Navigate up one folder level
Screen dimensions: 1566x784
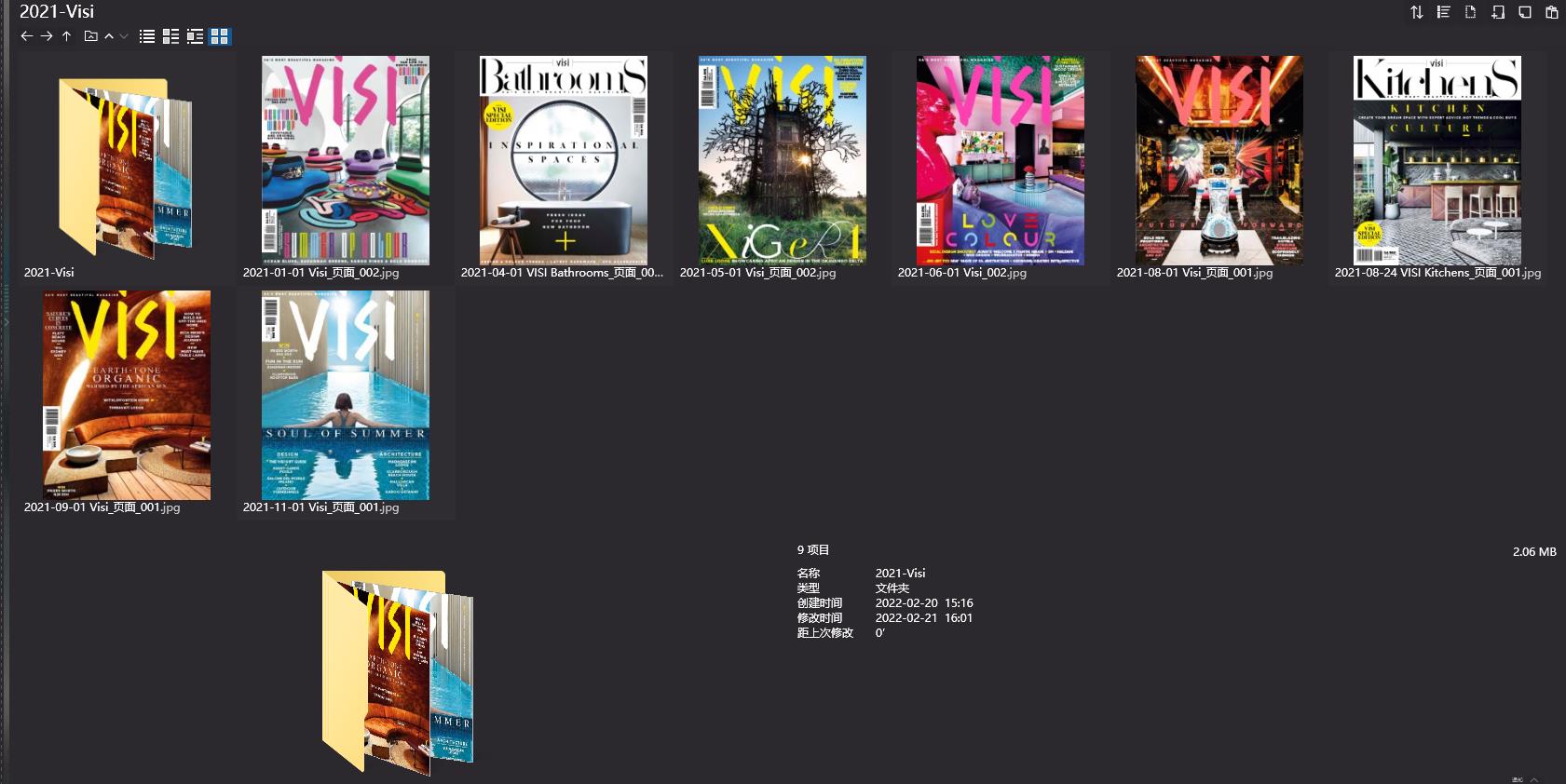[x=67, y=36]
